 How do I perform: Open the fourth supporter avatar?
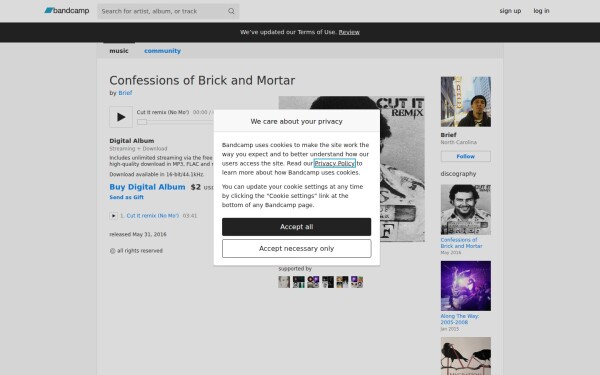328,282
